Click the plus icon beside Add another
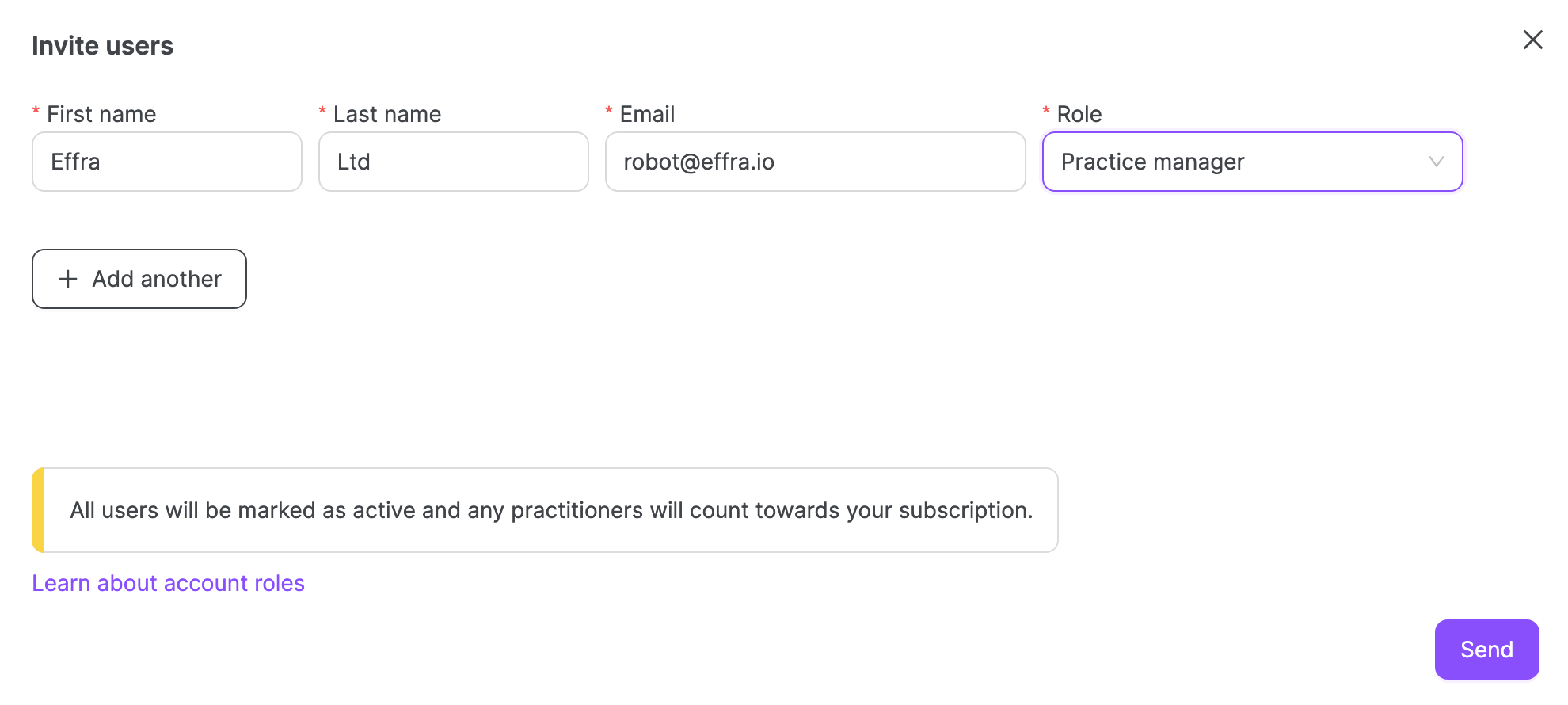Viewport: 1568px width, 705px height. coord(68,279)
